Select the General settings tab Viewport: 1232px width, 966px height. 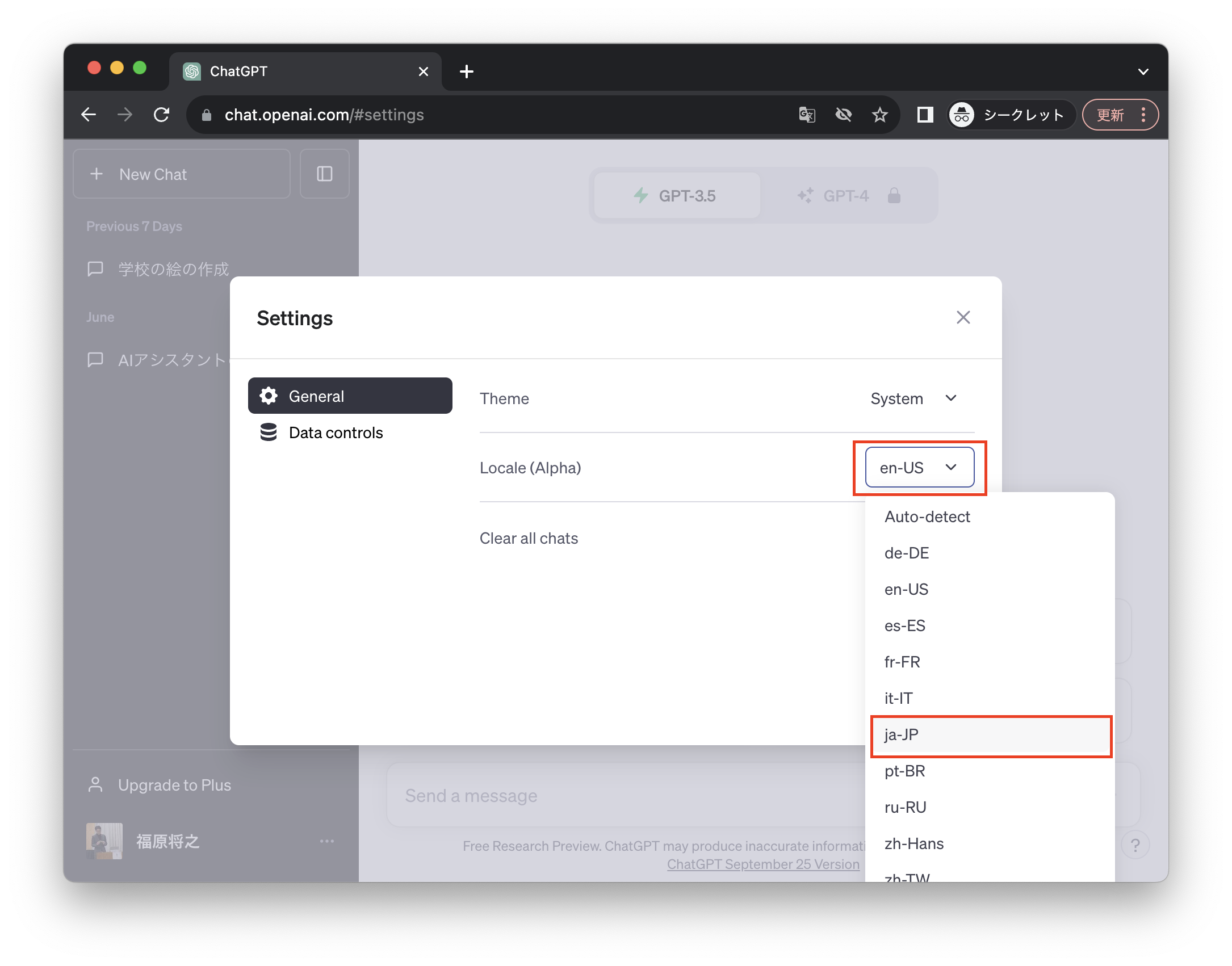[x=350, y=396]
